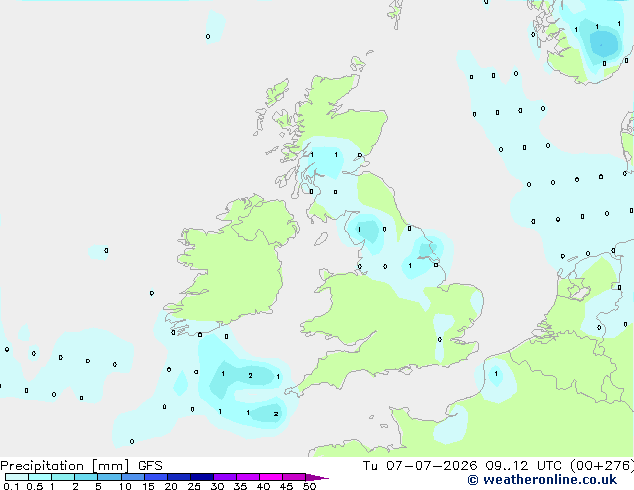
Task: Pick the legend swatch between 5 and 10
Action: click(x=109, y=477)
